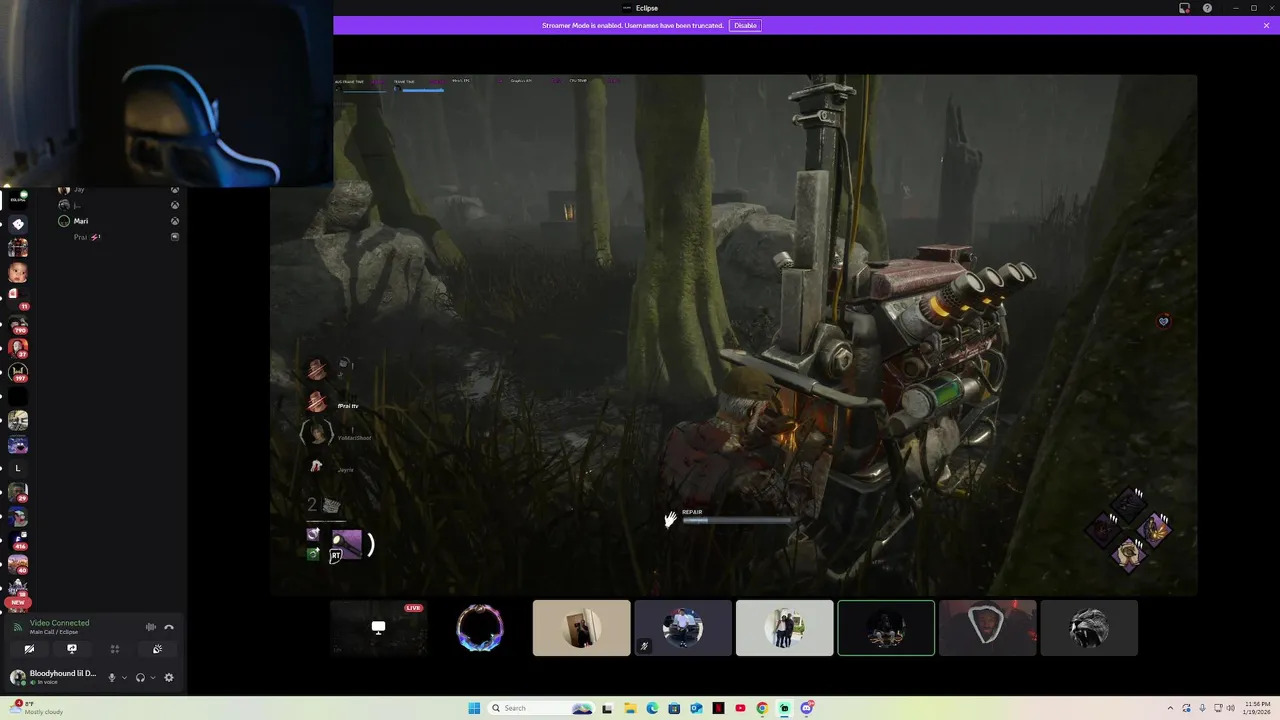Open Discord icon on taskbar

pyautogui.click(x=806, y=708)
